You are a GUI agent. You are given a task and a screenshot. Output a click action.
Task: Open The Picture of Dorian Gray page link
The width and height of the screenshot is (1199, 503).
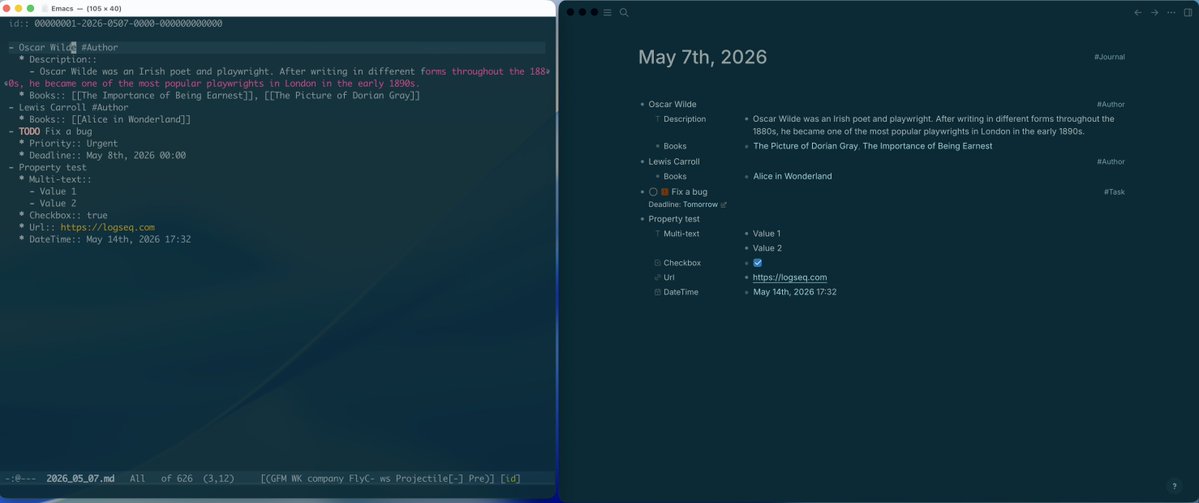coord(806,146)
